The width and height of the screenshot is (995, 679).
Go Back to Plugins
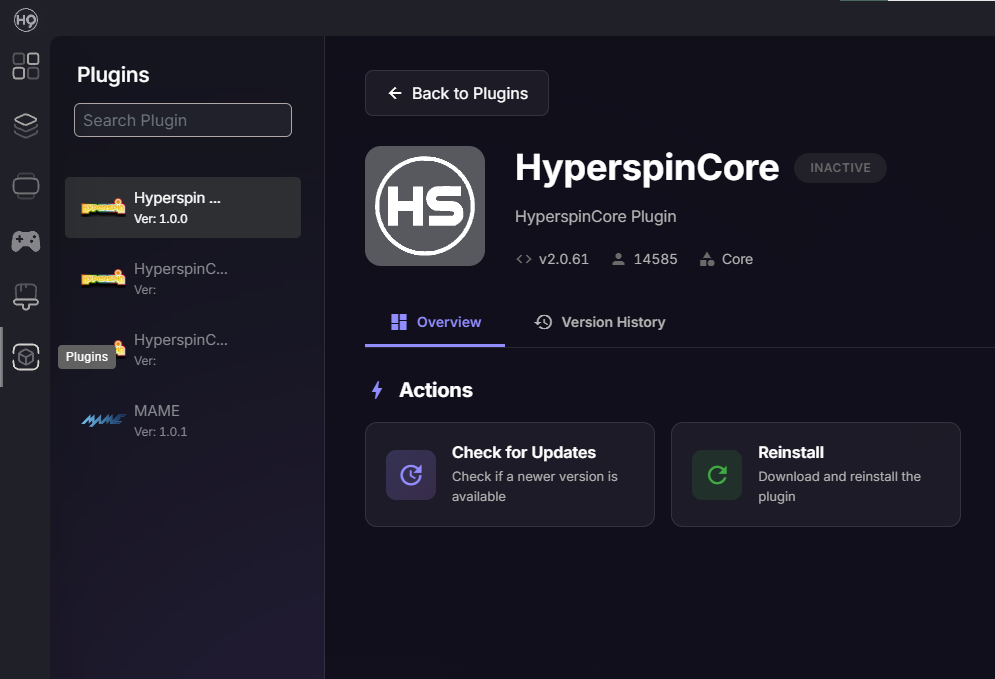pyautogui.click(x=457, y=93)
